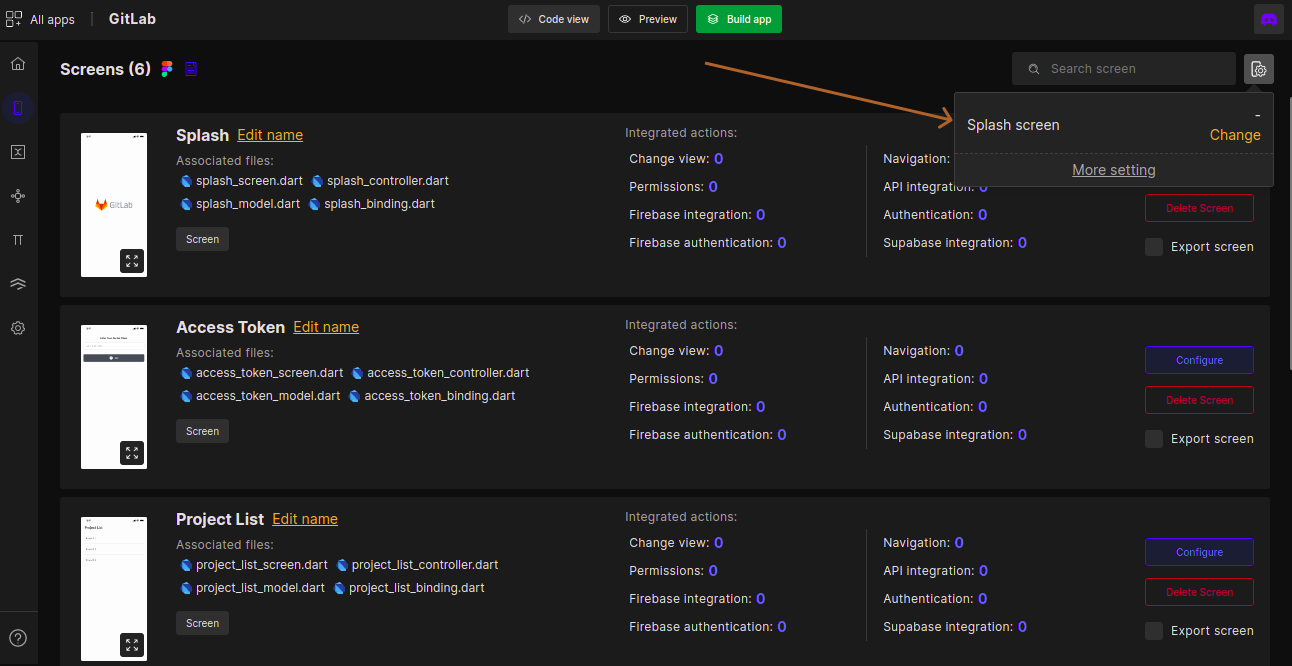The image size is (1292, 666).
Task: Click the screen settings gear near search bar
Action: click(1258, 68)
